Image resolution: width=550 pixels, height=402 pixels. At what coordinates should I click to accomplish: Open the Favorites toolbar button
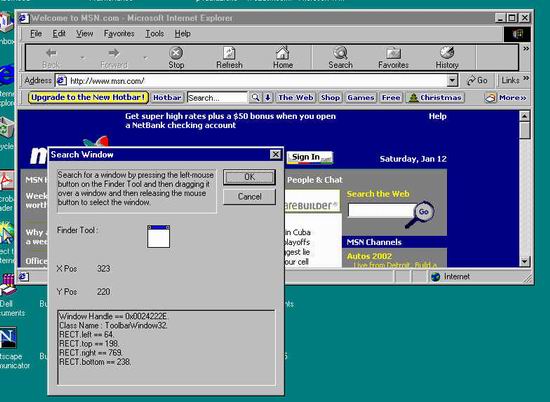pyautogui.click(x=393, y=58)
